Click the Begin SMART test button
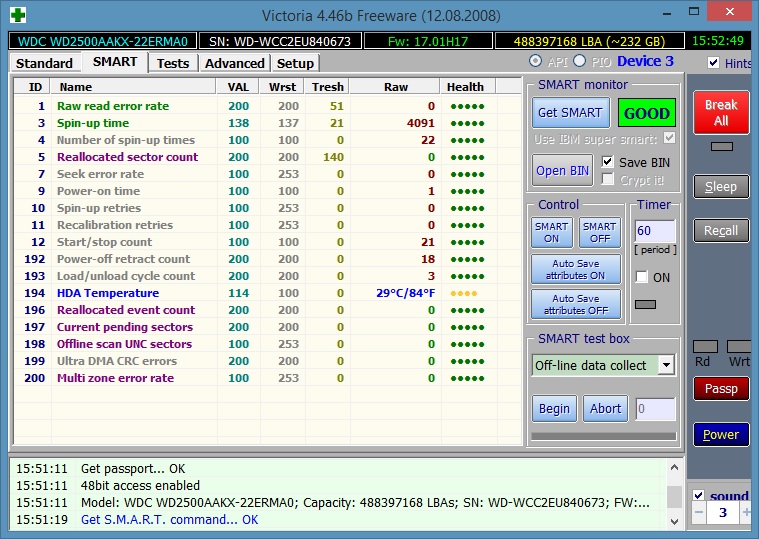Viewport: 759px width, 539px height. pos(554,409)
